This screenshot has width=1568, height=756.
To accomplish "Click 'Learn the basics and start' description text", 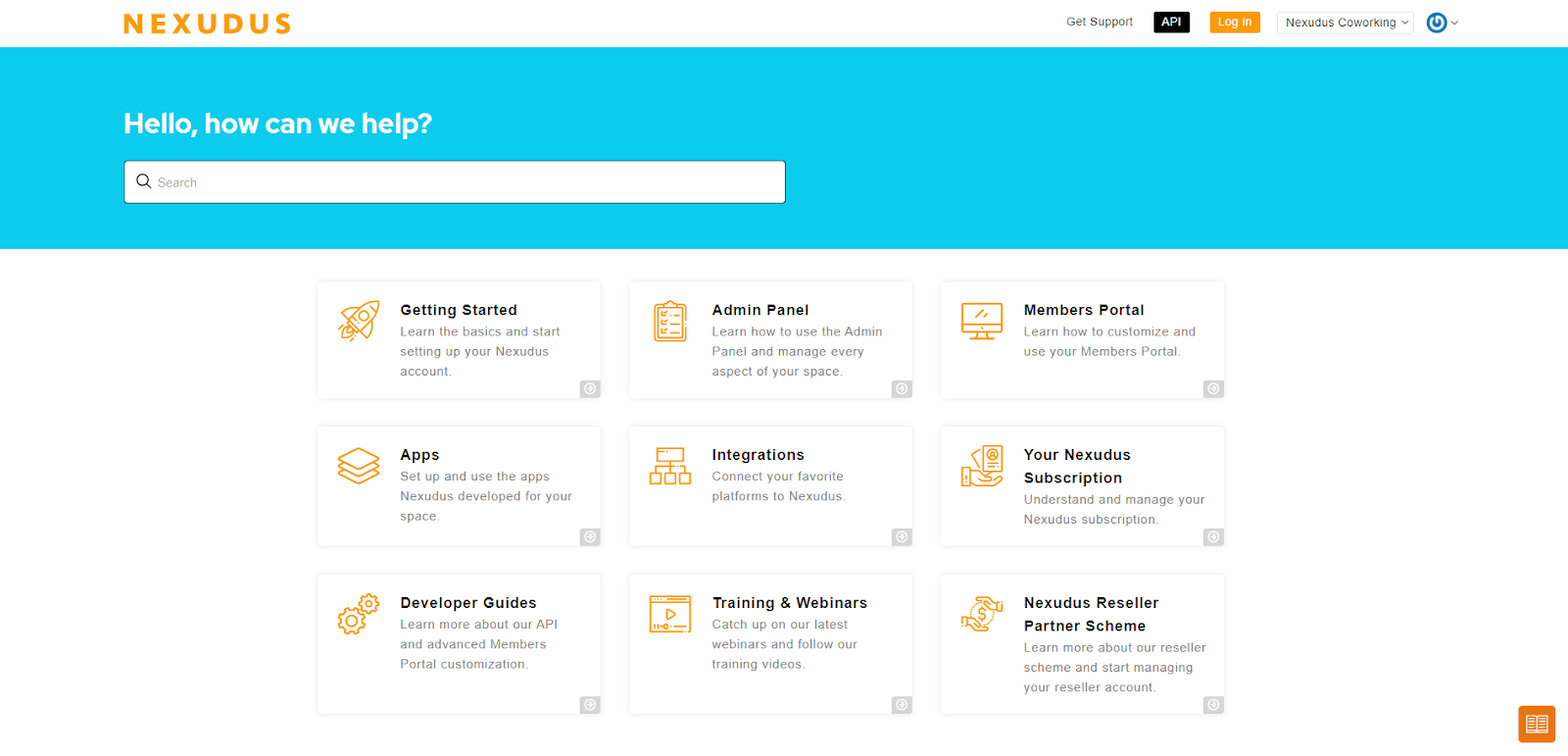I will 480,331.
